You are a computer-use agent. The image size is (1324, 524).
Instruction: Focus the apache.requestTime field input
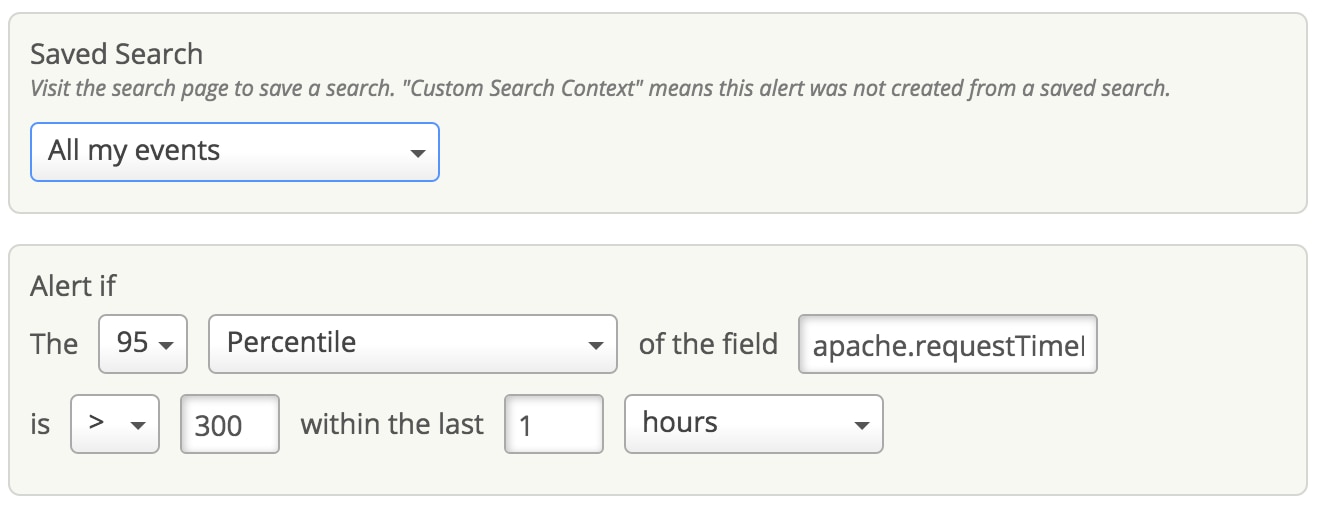pyautogui.click(x=947, y=345)
